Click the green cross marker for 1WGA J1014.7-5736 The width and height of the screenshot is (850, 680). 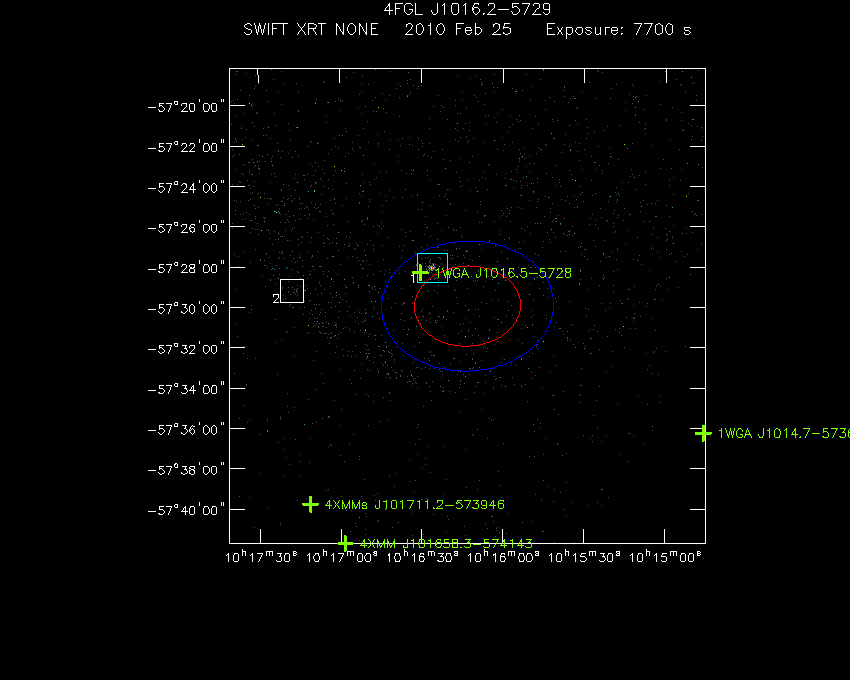coord(703,433)
